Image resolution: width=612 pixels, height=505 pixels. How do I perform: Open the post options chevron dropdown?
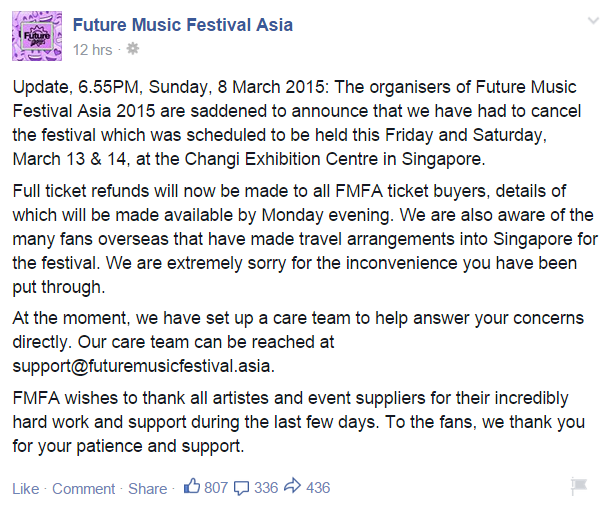593,21
